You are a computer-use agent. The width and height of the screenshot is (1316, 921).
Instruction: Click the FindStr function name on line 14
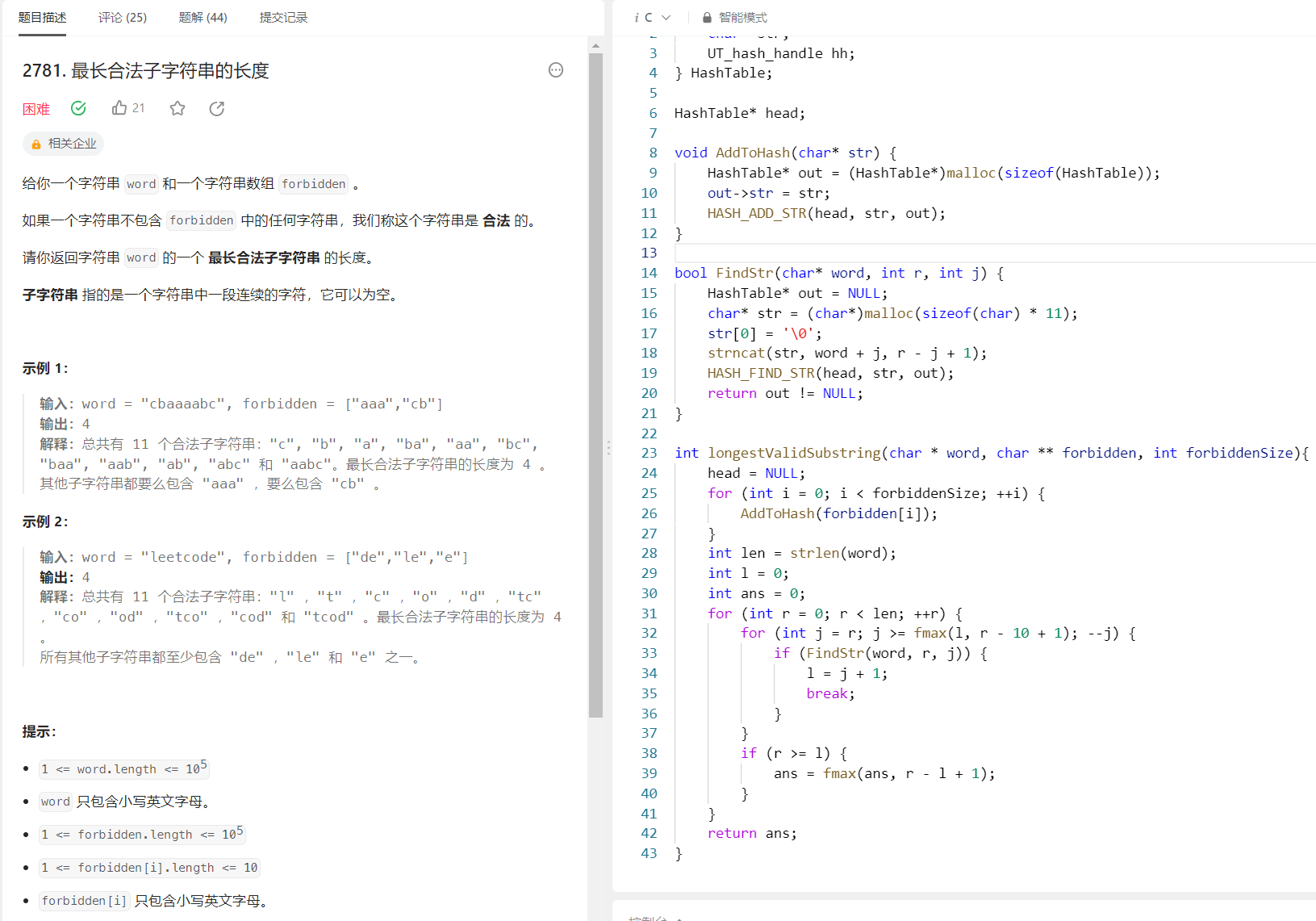[x=745, y=273]
